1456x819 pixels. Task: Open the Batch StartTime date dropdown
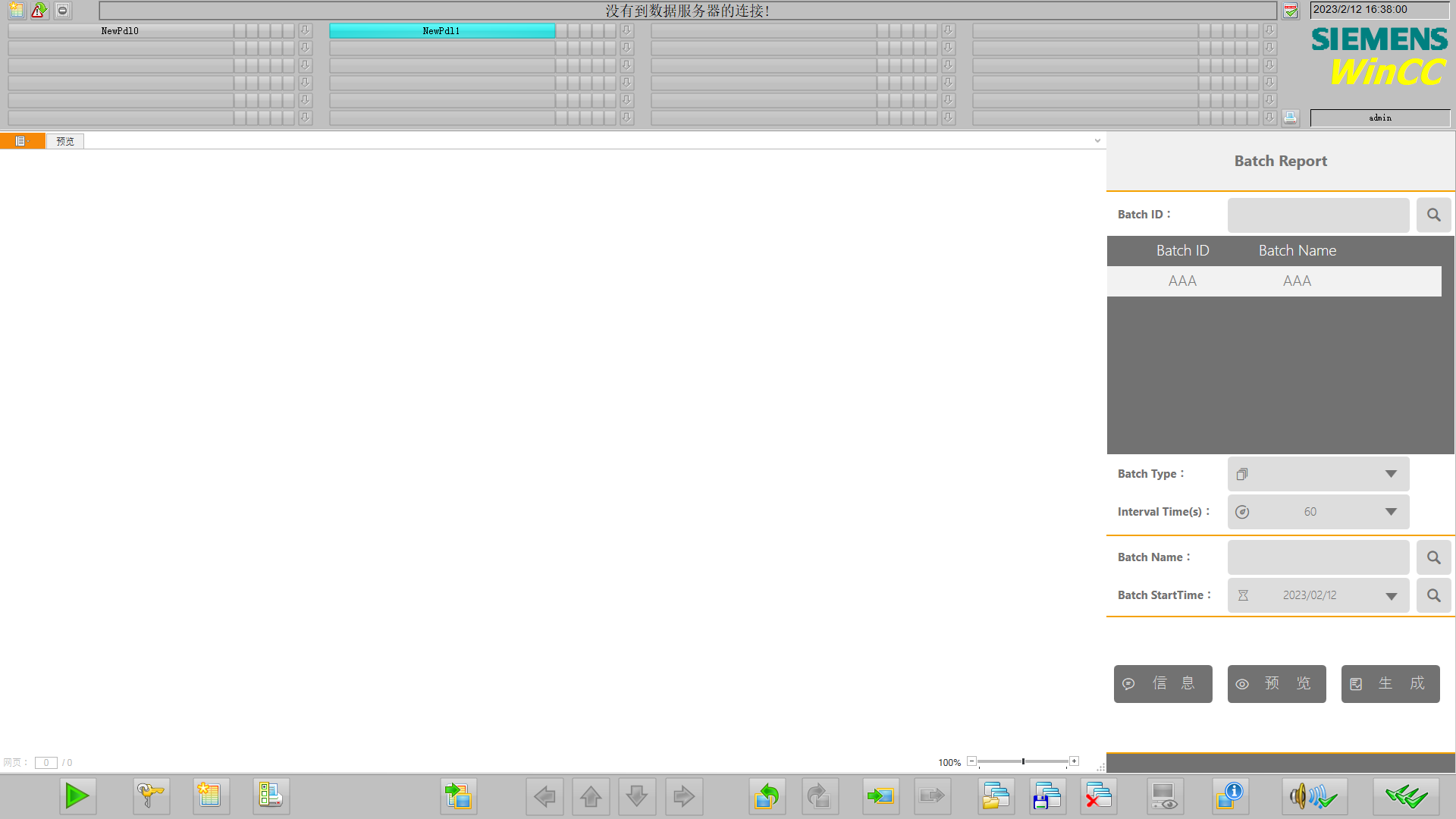pos(1391,596)
